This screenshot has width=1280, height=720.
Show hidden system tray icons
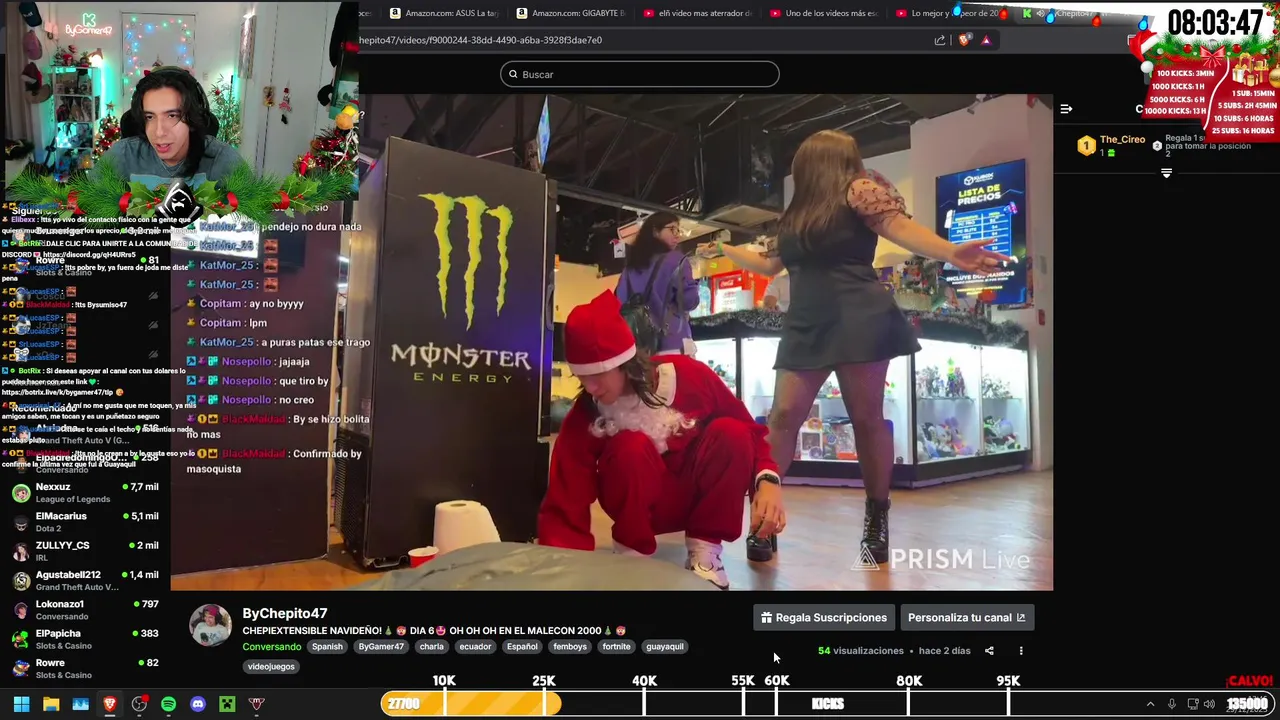[x=1150, y=704]
